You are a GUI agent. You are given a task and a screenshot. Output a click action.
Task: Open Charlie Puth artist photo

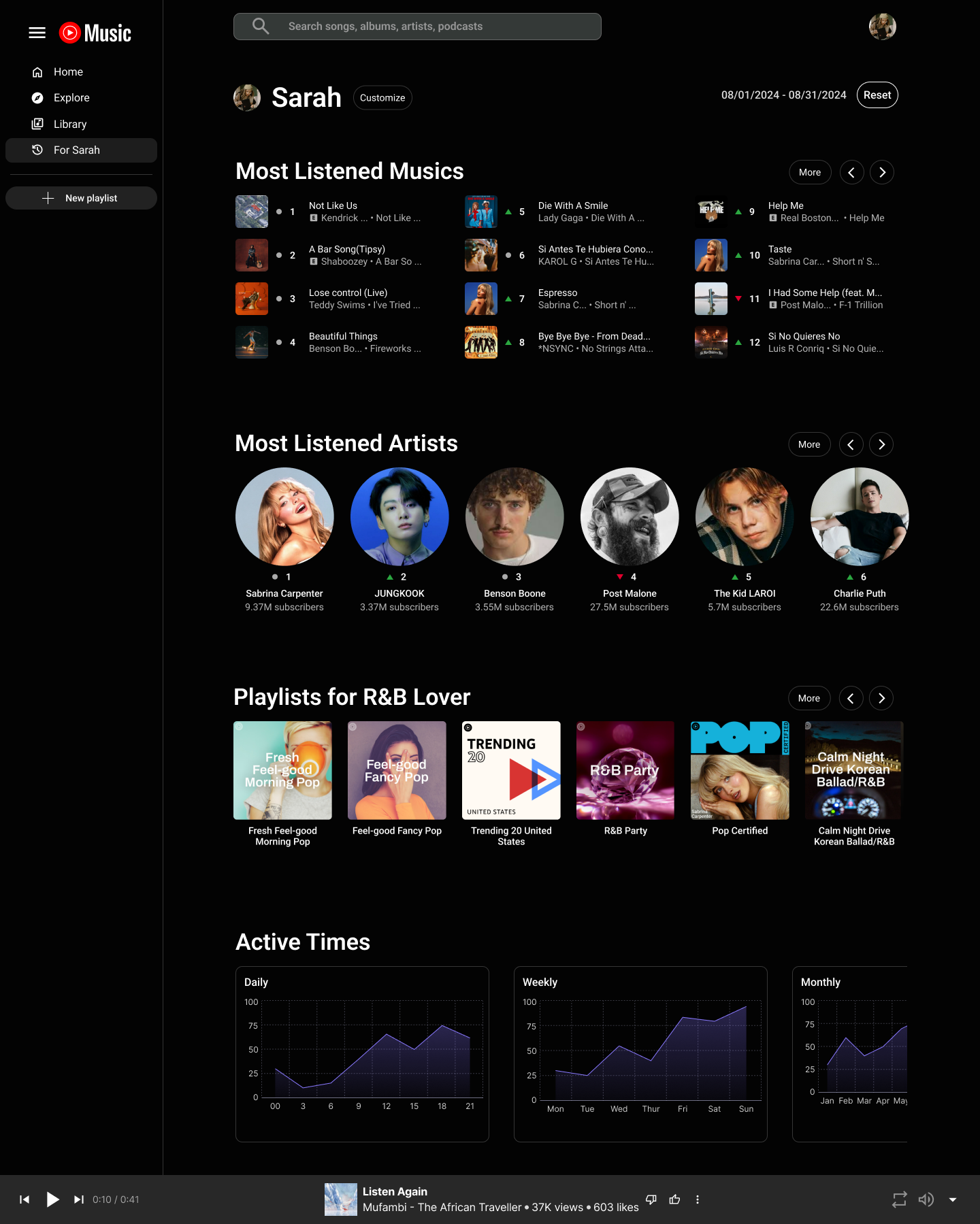pyautogui.click(x=860, y=516)
